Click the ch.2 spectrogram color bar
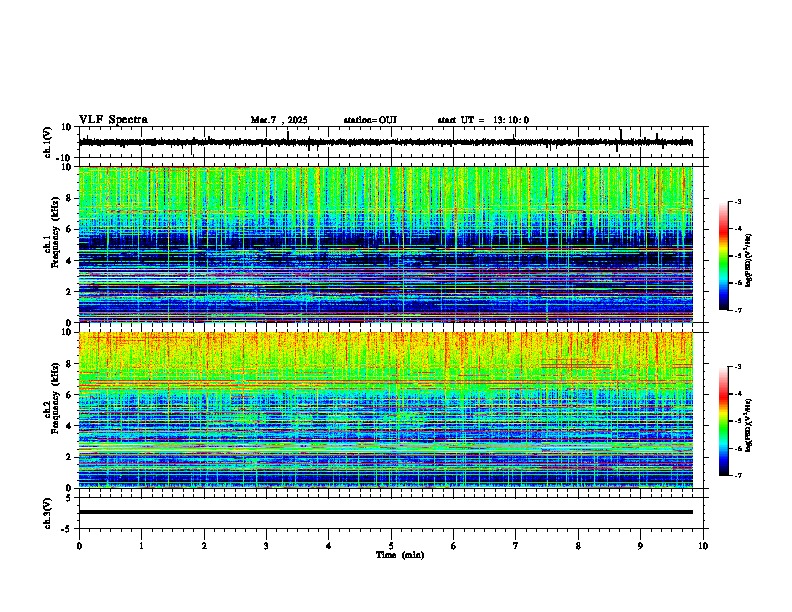 (x=724, y=421)
